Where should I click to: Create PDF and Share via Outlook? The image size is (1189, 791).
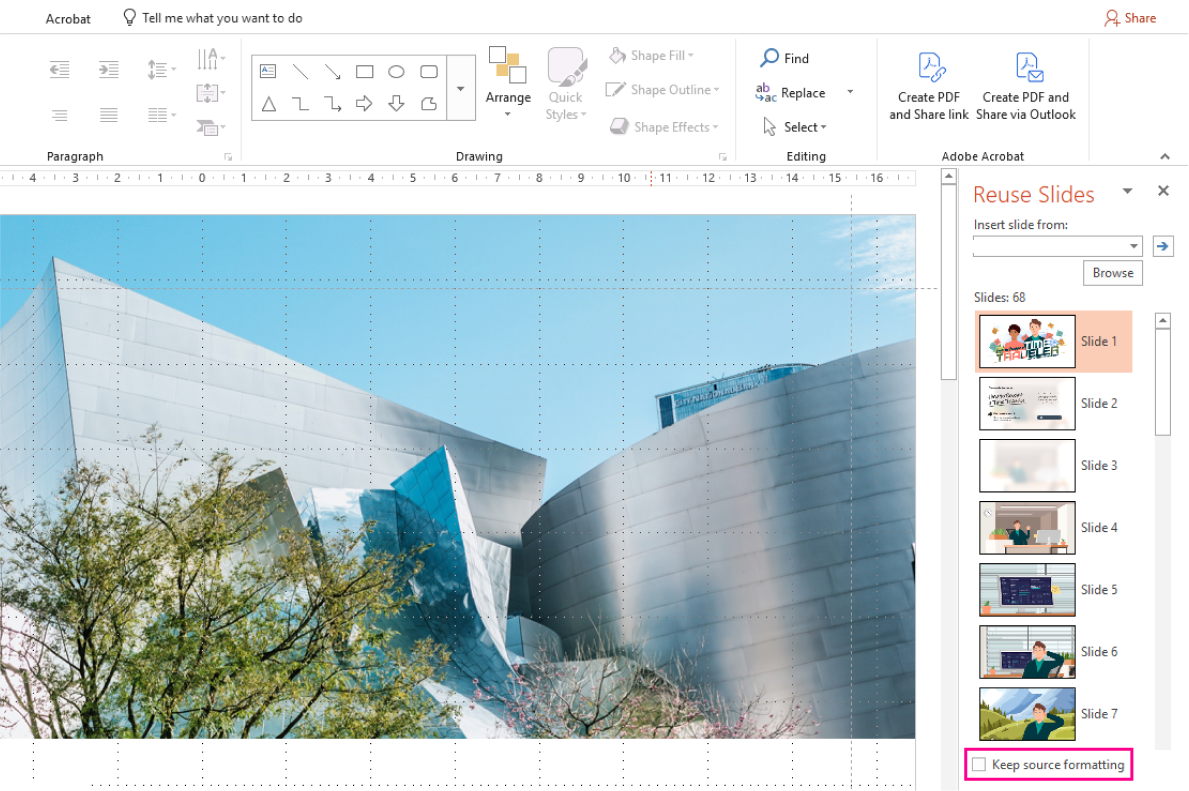click(x=1026, y=86)
